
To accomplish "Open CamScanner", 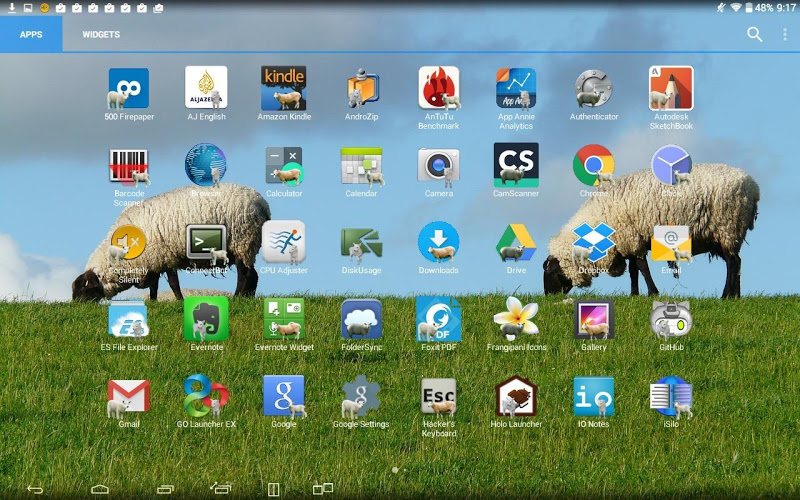I will click(516, 165).
